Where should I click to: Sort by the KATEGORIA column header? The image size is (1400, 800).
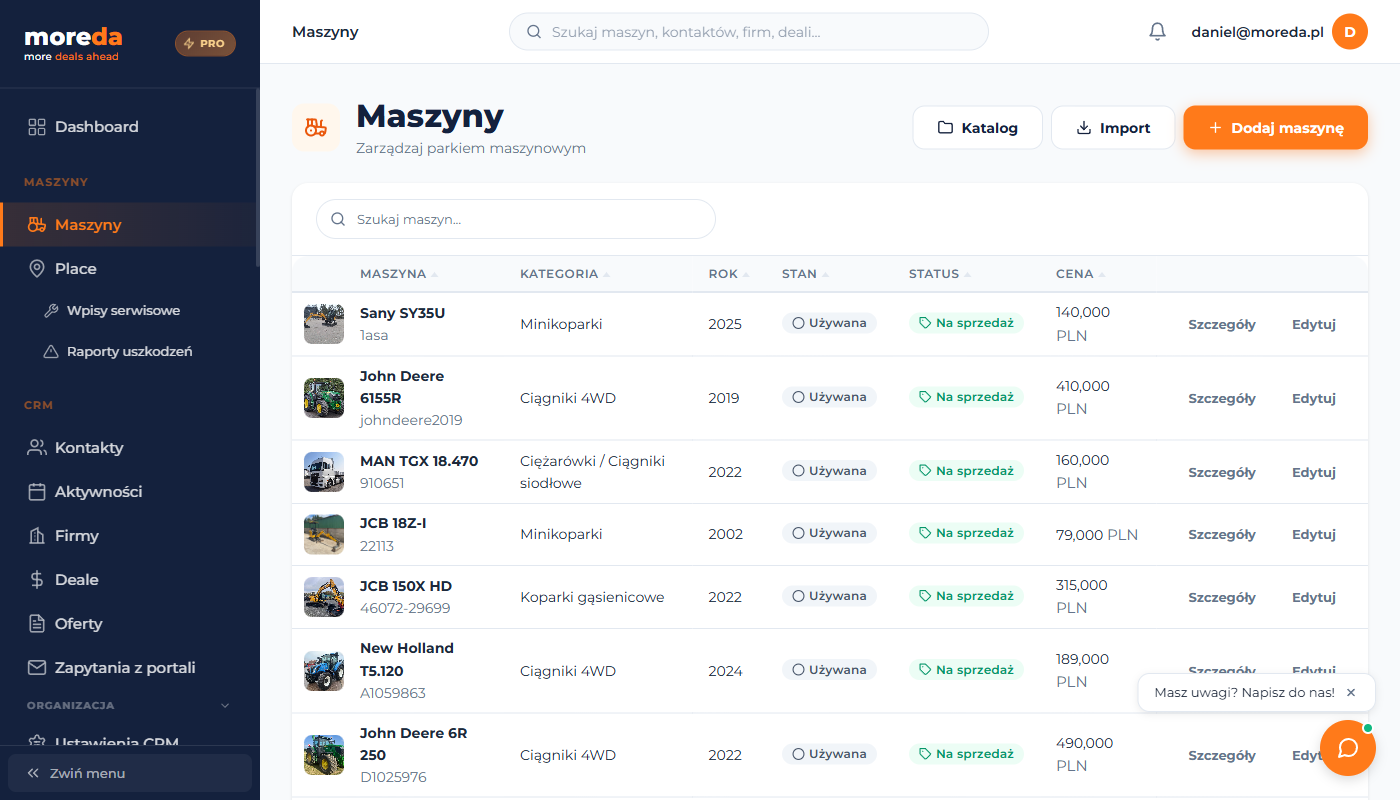565,274
